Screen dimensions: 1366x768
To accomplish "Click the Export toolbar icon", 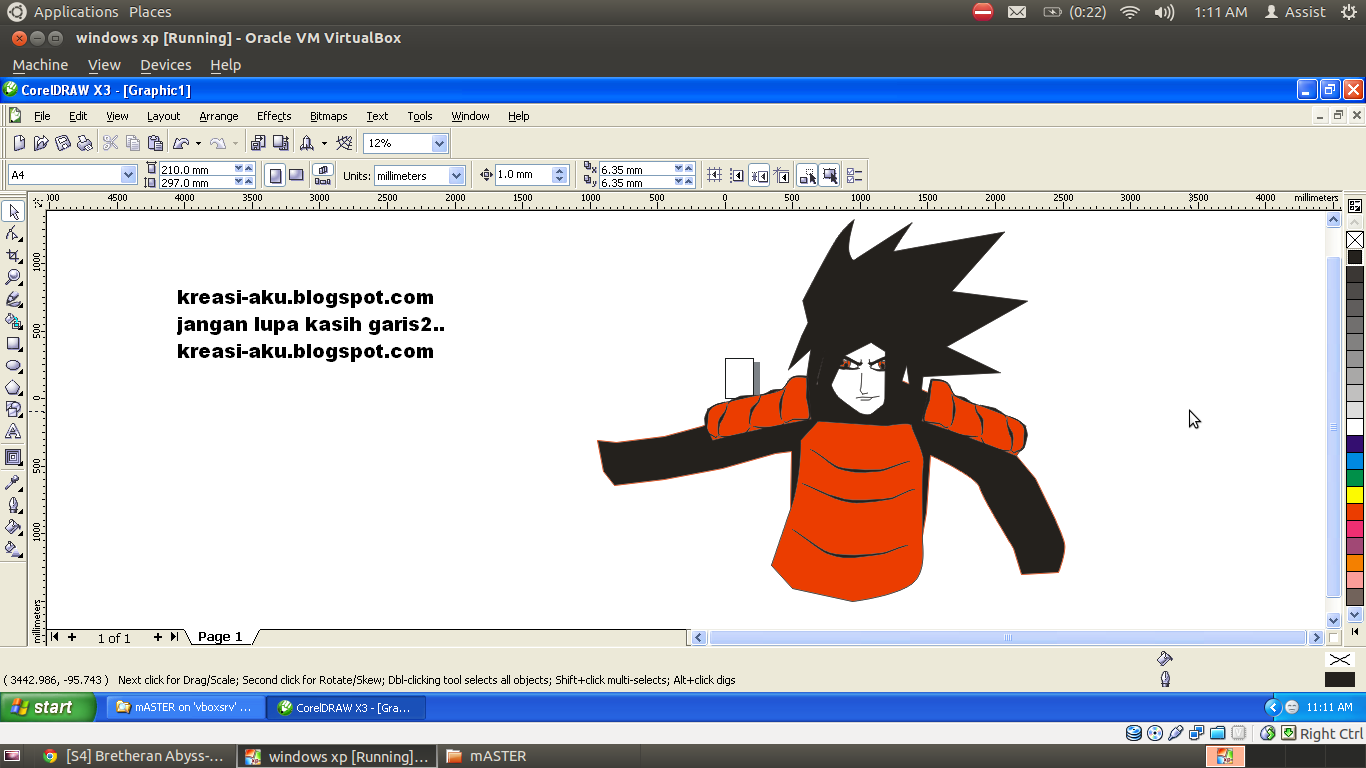I will pyautogui.click(x=281, y=143).
